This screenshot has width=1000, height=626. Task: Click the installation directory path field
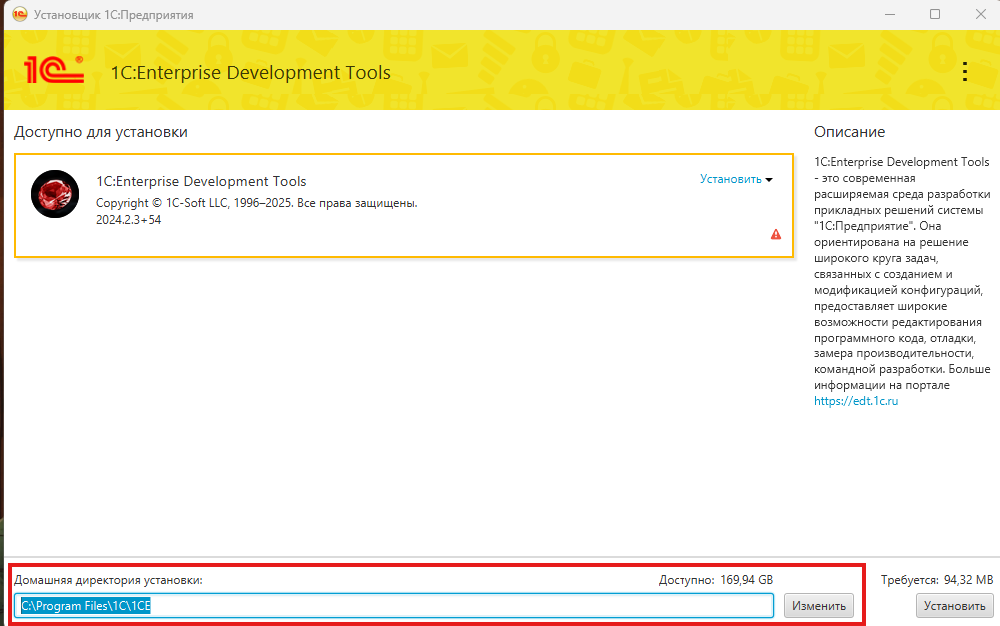(393, 606)
